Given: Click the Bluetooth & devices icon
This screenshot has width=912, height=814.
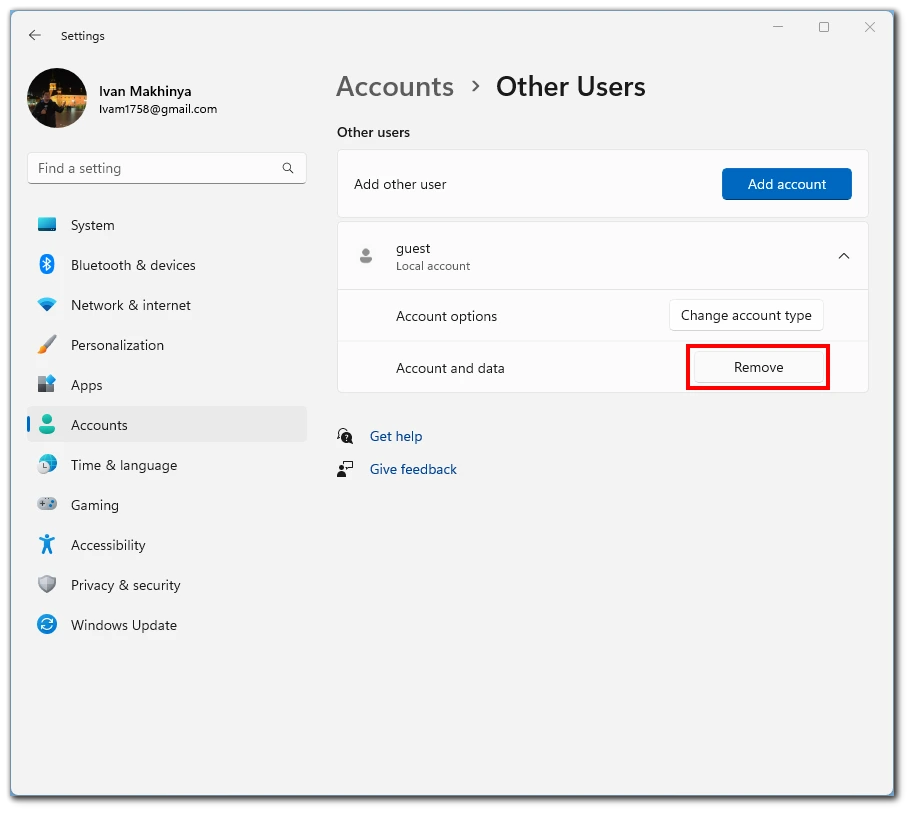Looking at the screenshot, I should [47, 265].
